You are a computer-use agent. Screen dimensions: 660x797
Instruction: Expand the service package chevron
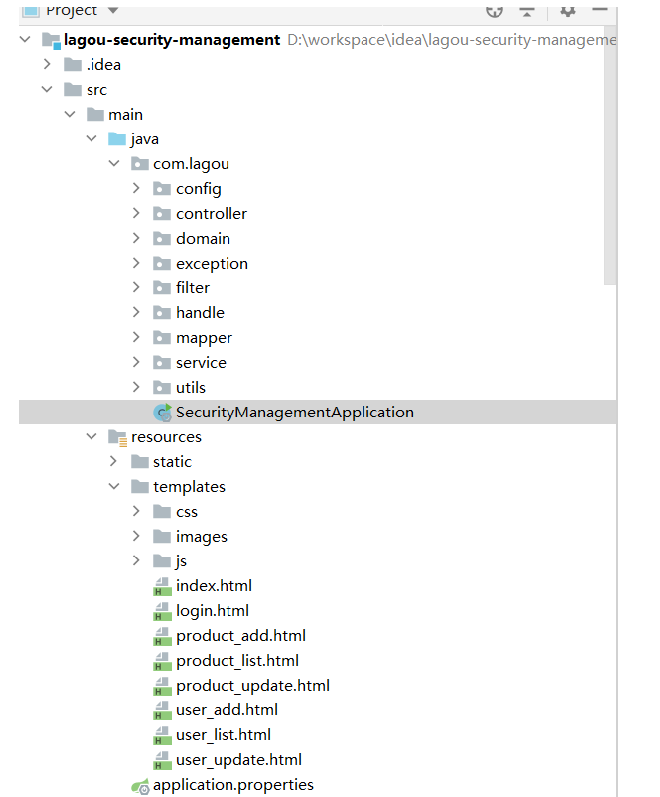click(x=136, y=362)
